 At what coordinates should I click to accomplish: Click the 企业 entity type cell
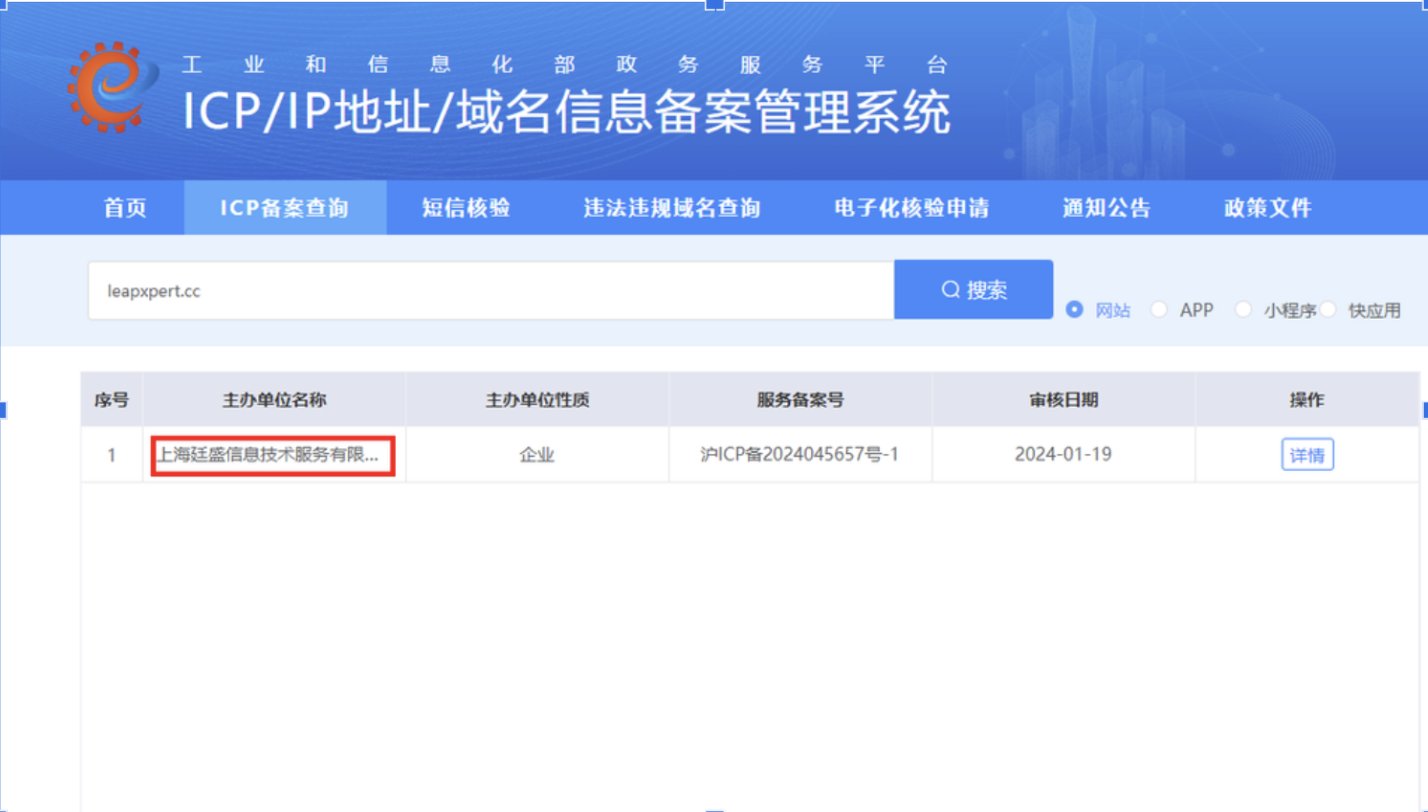coord(537,455)
